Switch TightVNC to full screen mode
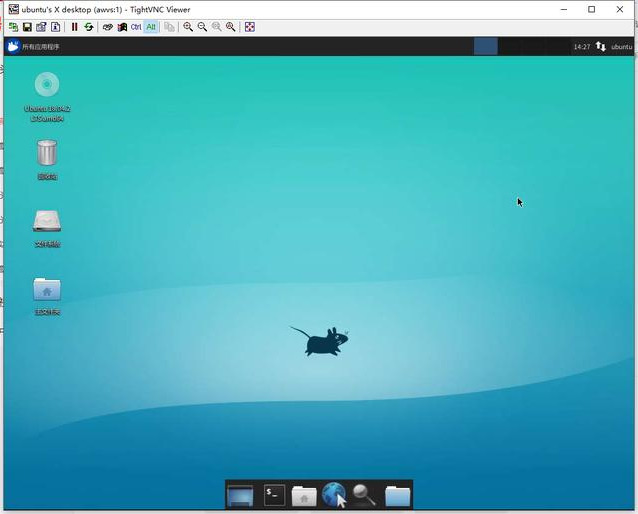The height and width of the screenshot is (514, 638). 250,27
